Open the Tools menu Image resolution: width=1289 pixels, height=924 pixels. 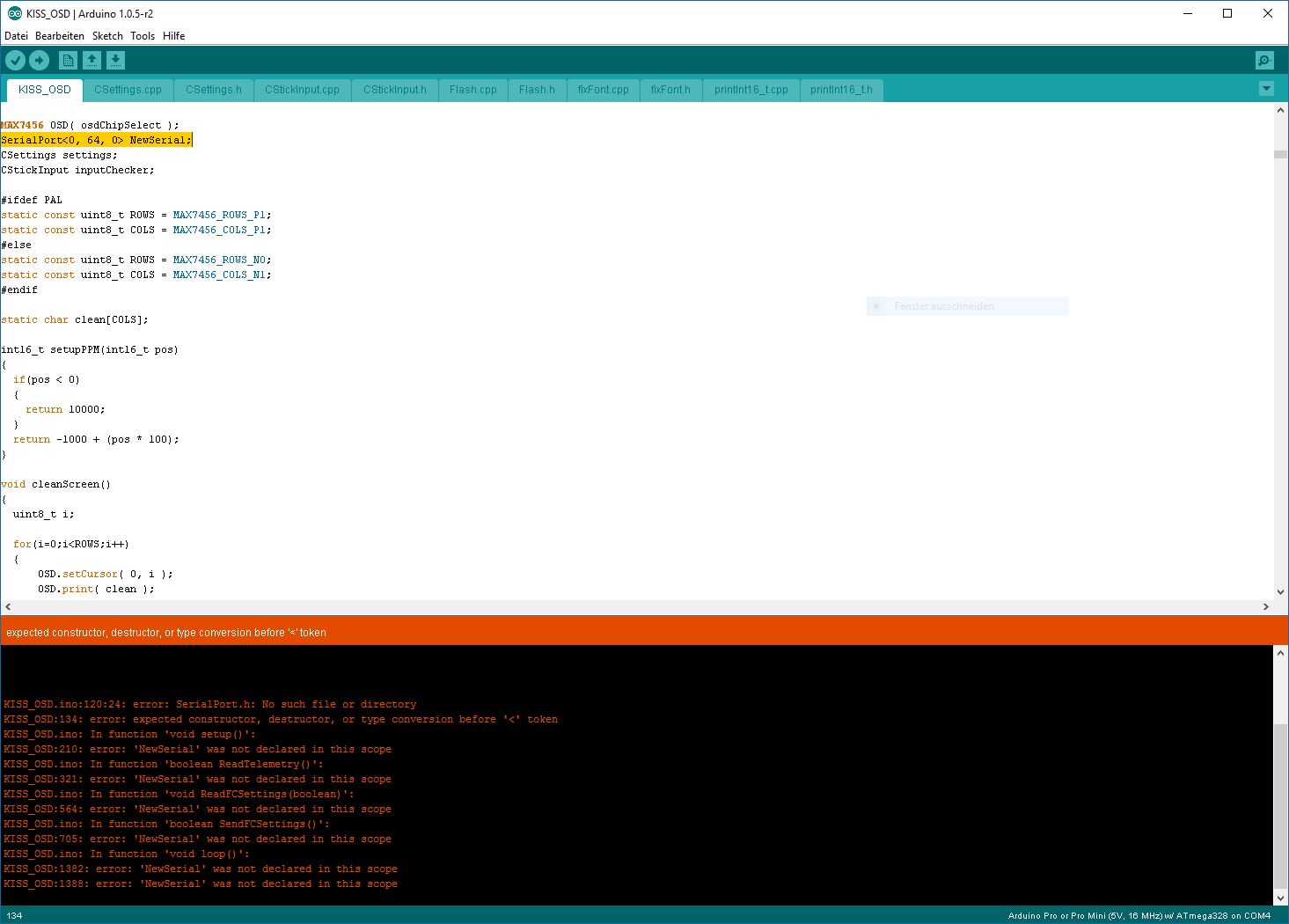pos(143,36)
